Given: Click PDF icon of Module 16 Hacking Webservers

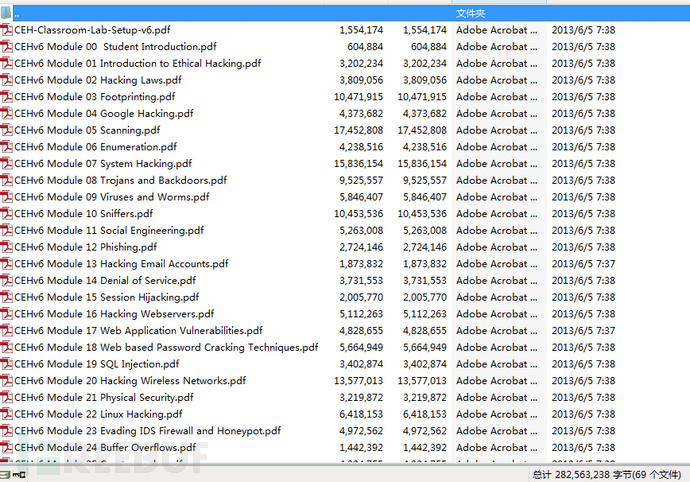Looking at the screenshot, I should point(6,314).
